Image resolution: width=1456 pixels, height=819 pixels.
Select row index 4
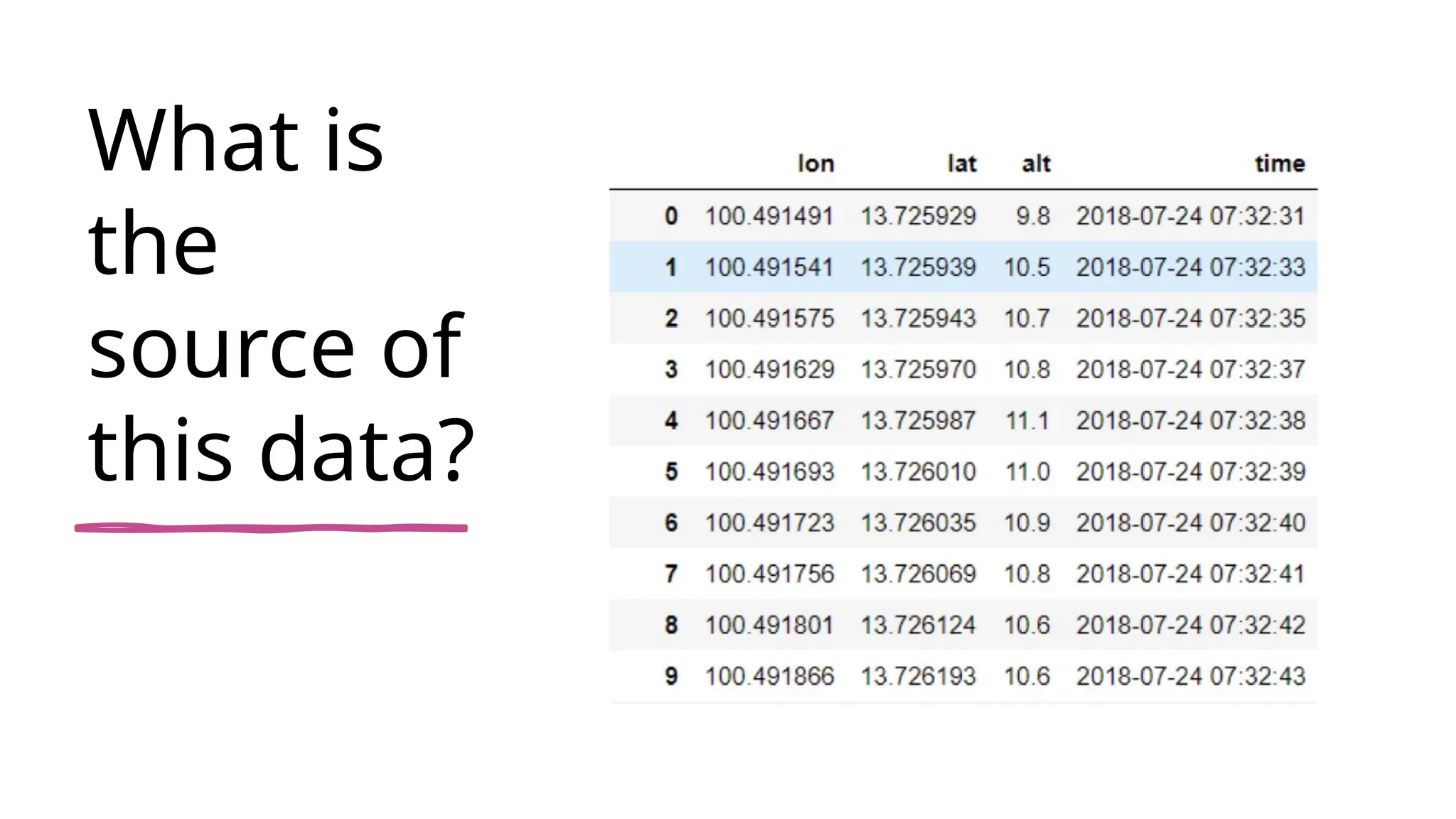tap(671, 420)
